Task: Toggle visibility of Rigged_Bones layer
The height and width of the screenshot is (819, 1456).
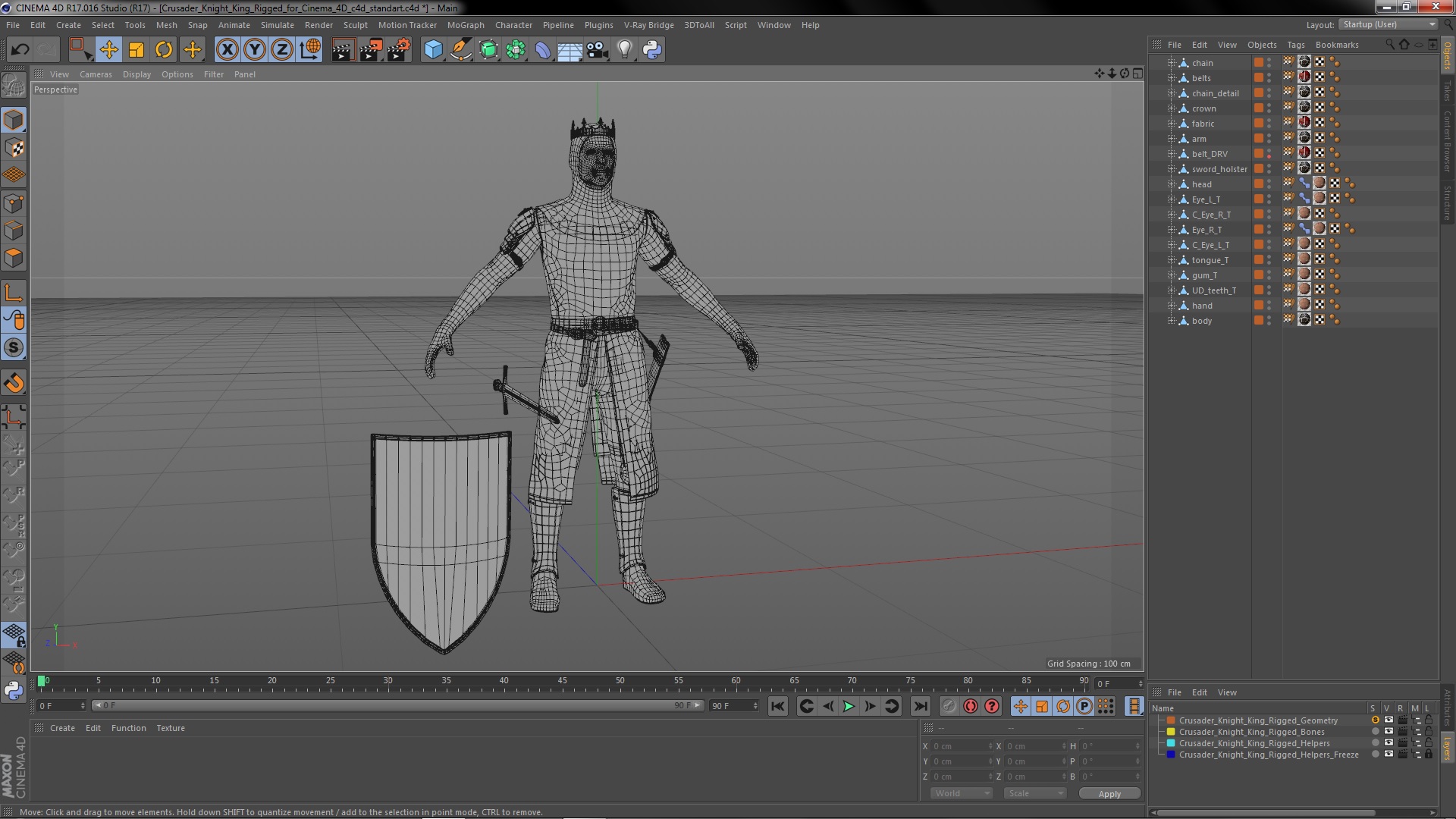Action: click(1389, 732)
